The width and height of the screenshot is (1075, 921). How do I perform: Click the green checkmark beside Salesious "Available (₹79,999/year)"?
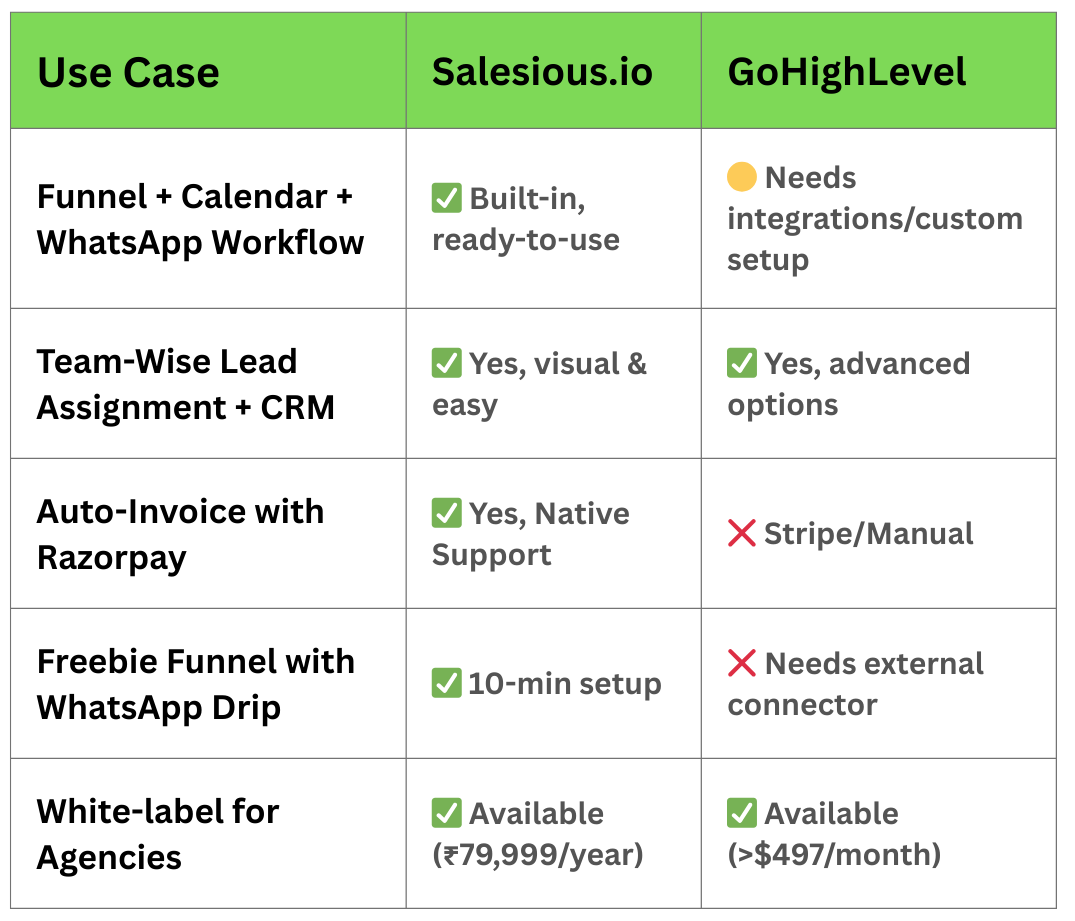click(446, 814)
